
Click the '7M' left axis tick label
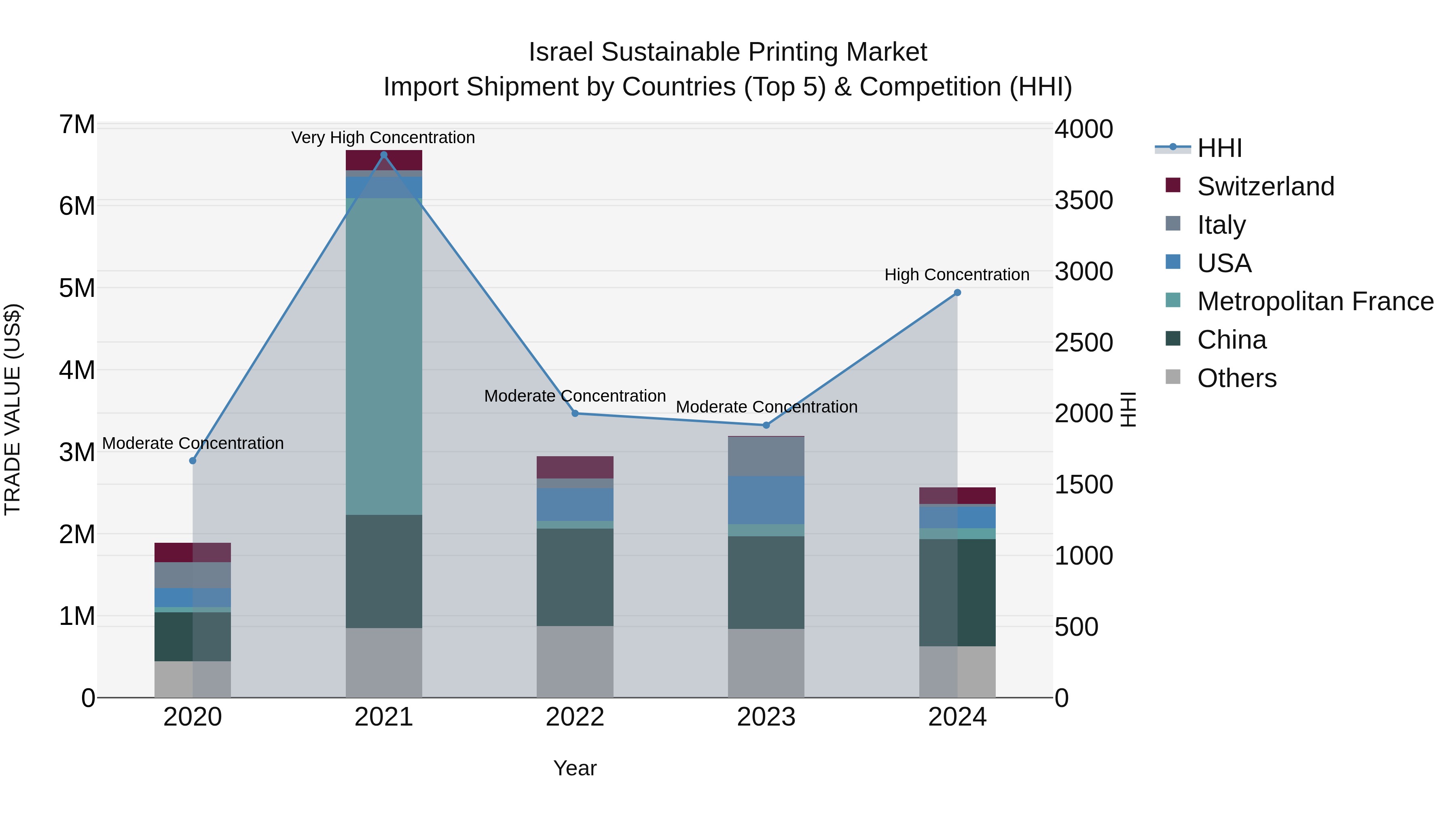(77, 124)
